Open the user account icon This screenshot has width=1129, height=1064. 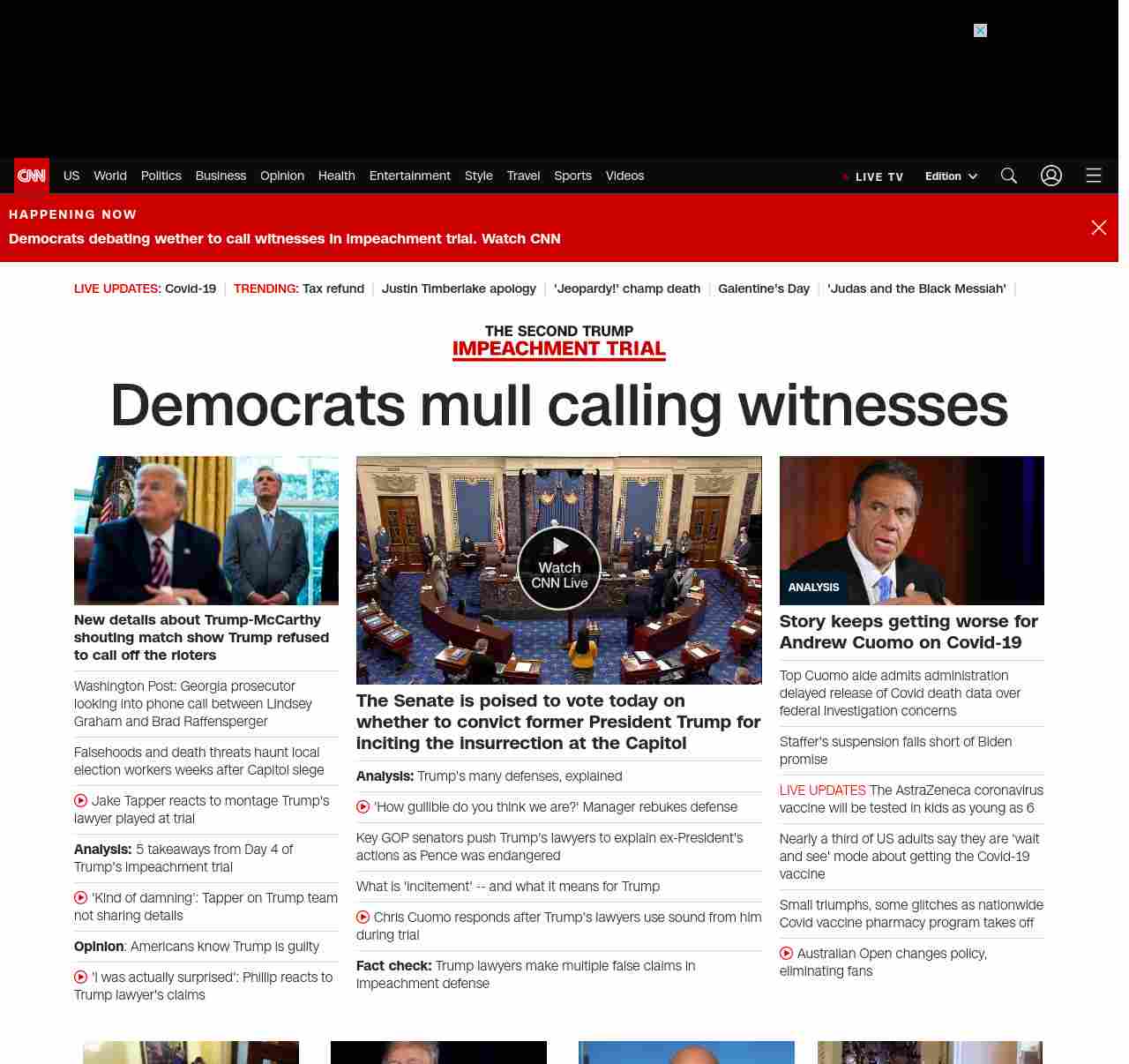[x=1050, y=176]
